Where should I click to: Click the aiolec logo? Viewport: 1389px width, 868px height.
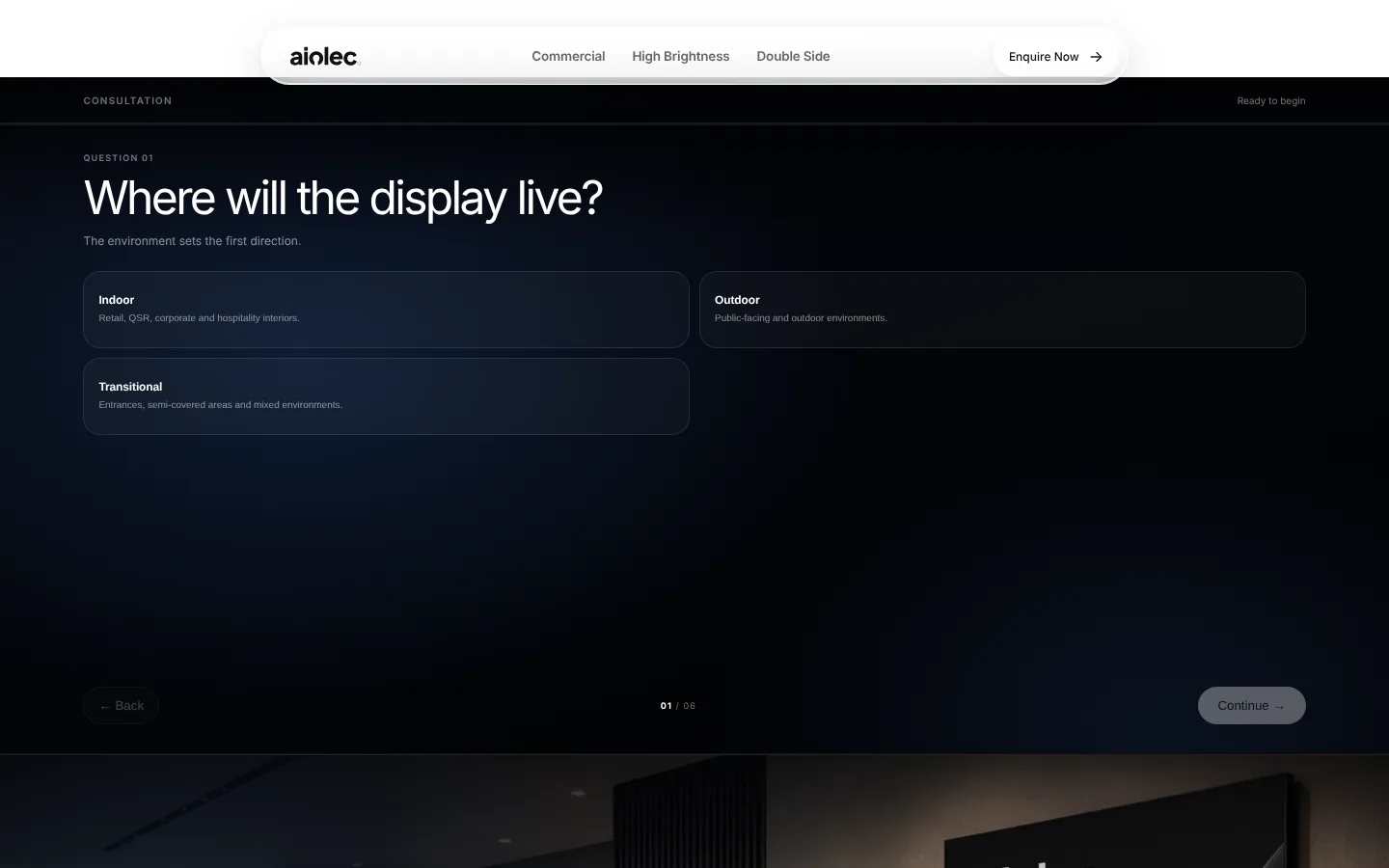coord(324,57)
